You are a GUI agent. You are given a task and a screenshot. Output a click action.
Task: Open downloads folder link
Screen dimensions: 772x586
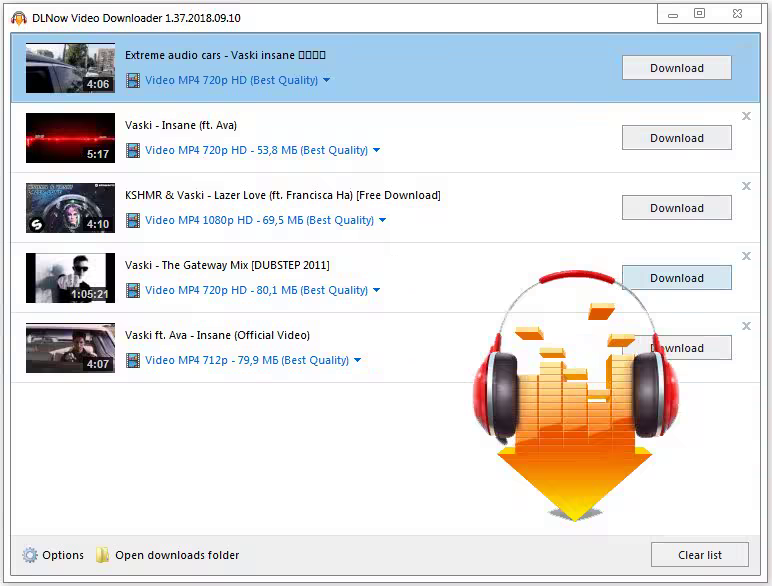tap(177, 555)
